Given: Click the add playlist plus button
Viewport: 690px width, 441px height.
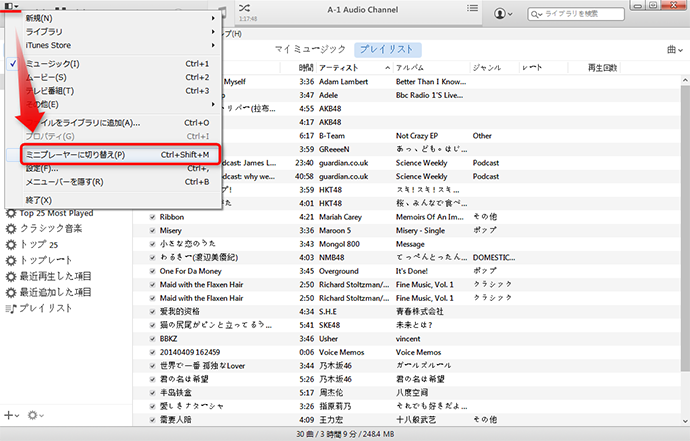Looking at the screenshot, I should pos(11,415).
